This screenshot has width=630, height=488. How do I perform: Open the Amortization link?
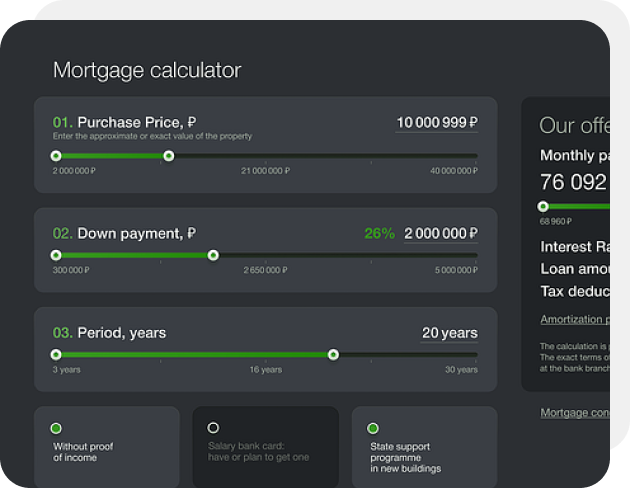tap(575, 320)
